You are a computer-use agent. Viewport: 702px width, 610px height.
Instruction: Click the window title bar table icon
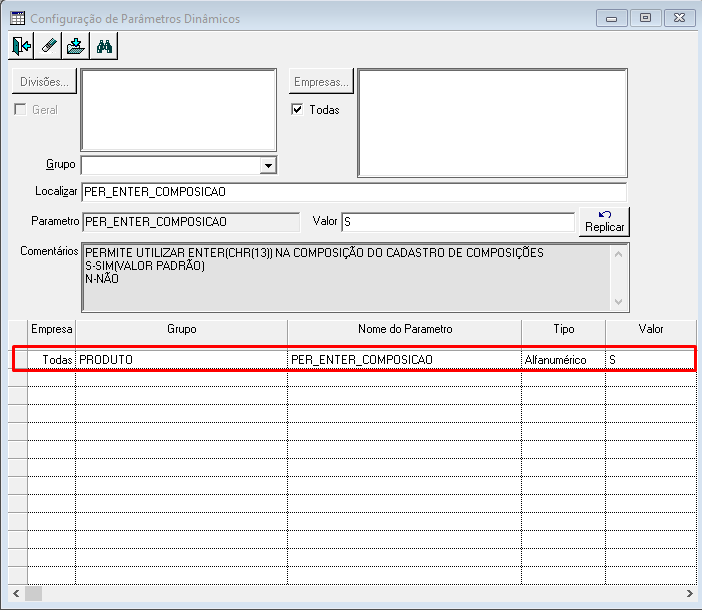[x=17, y=18]
